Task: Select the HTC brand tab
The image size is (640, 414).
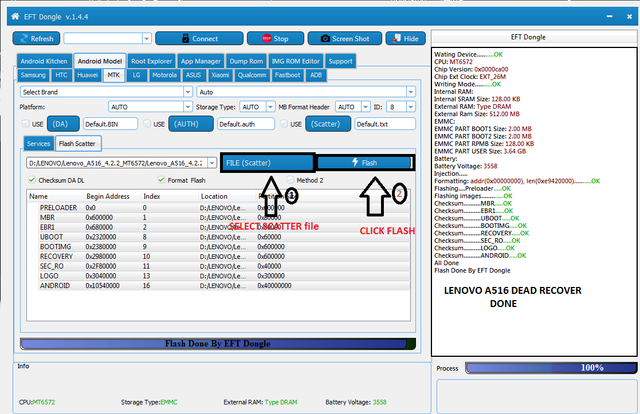Action: pyautogui.click(x=61, y=75)
